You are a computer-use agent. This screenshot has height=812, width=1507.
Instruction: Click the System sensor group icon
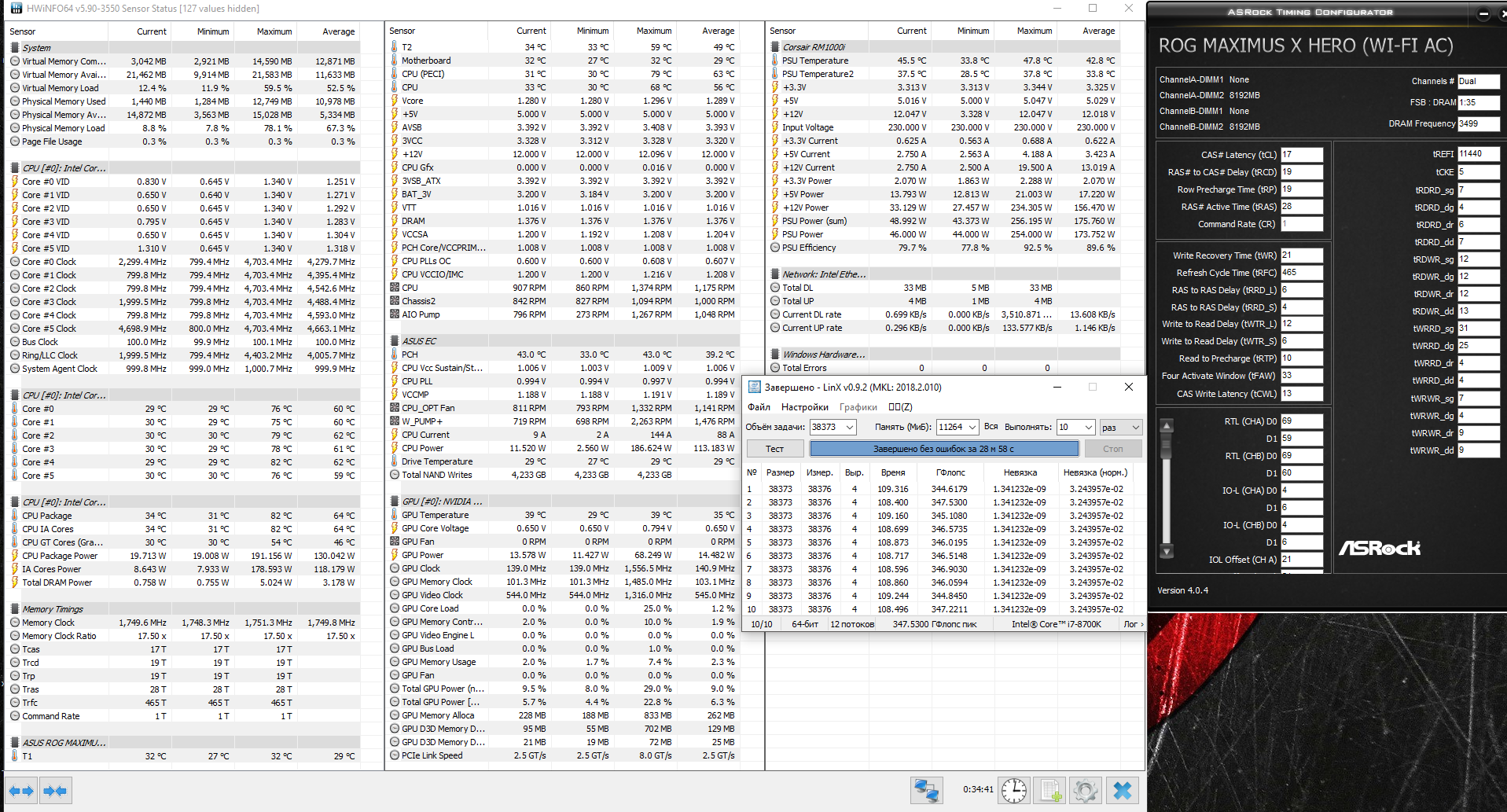[15, 47]
